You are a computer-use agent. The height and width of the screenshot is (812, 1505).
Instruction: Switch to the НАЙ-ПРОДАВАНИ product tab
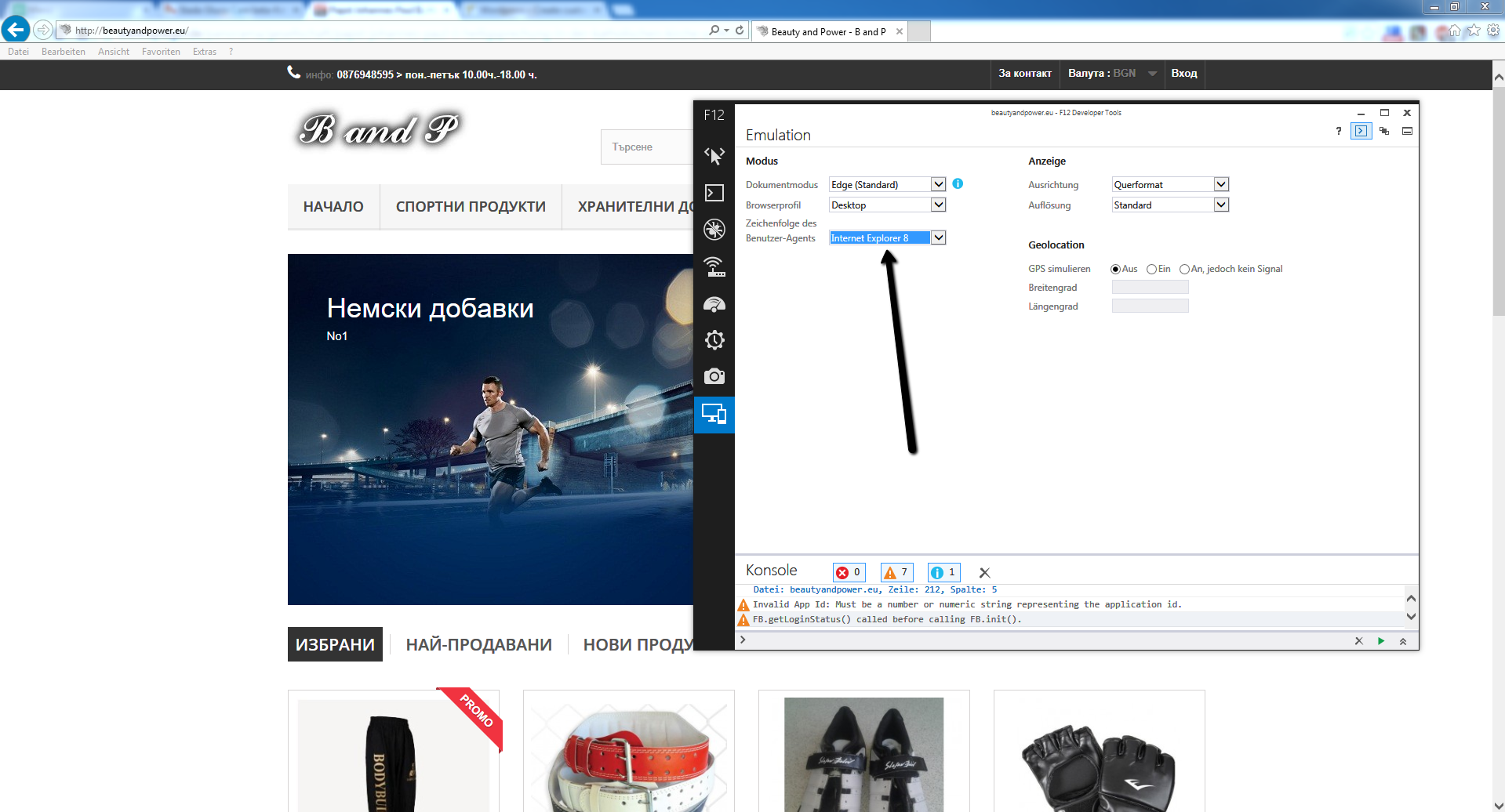478,644
